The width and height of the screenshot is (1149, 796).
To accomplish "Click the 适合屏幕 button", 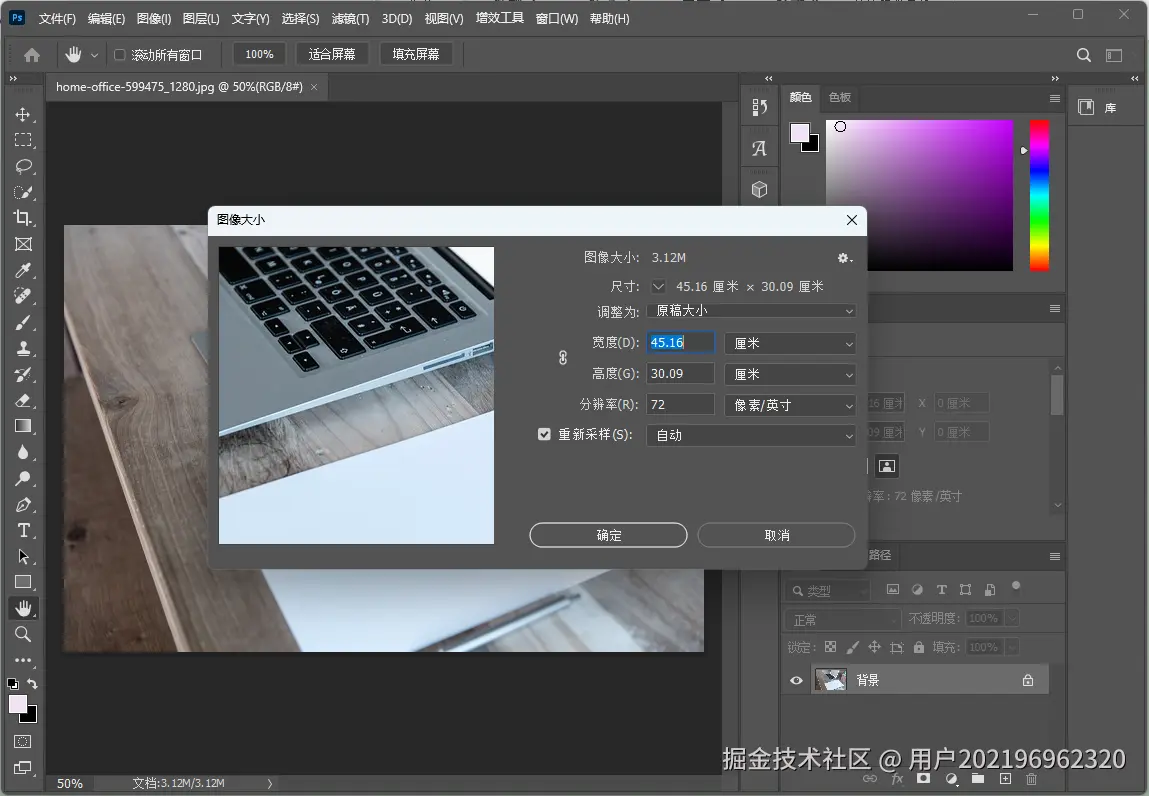I will 332,54.
